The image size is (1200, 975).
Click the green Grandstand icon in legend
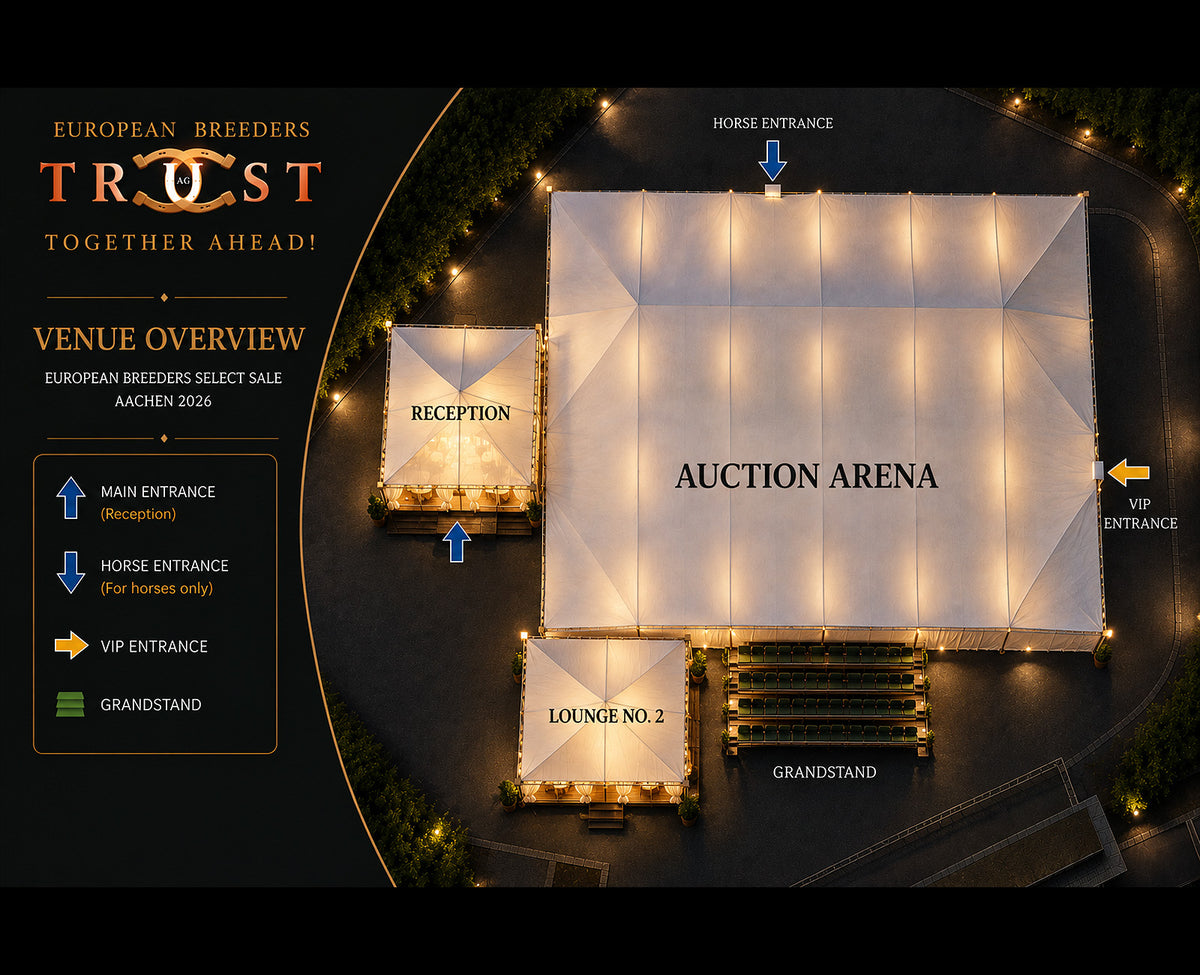point(71,705)
